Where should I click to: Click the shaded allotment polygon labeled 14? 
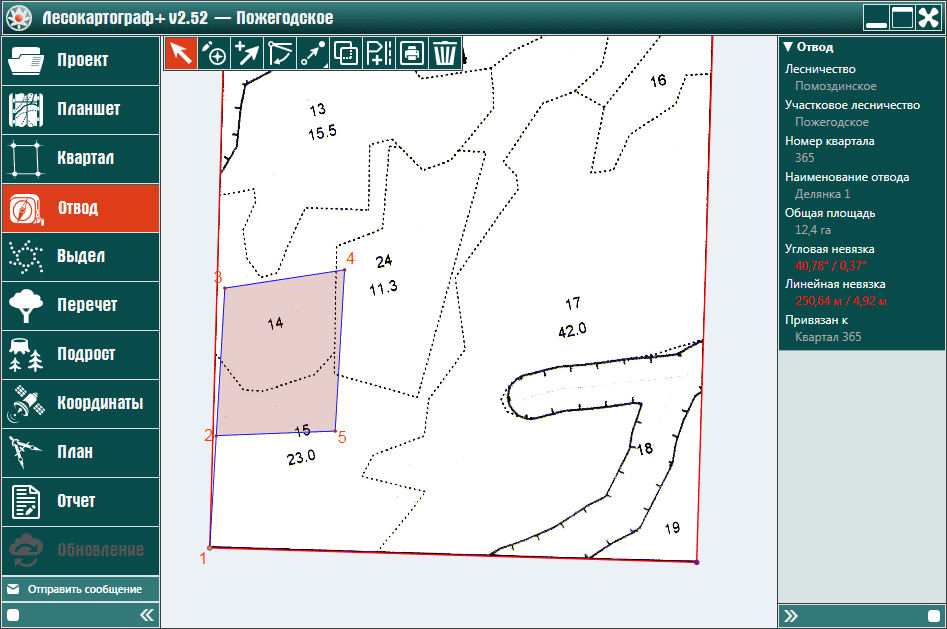(x=280, y=353)
